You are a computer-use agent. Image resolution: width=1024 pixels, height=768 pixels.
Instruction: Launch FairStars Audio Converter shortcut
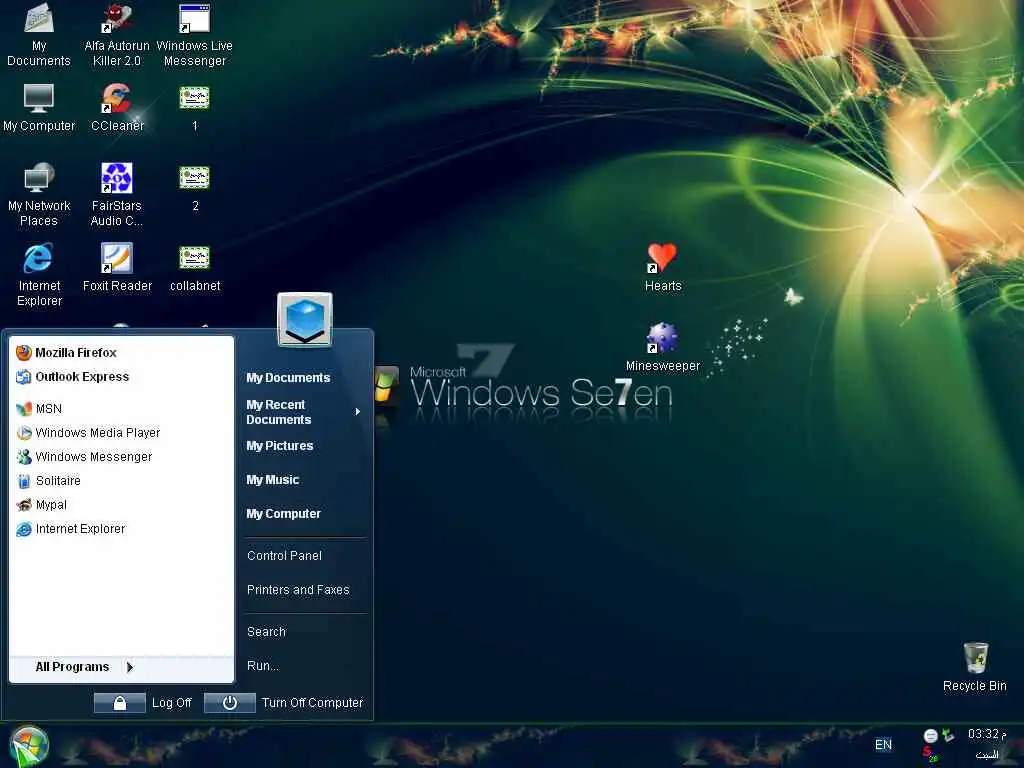(x=117, y=195)
